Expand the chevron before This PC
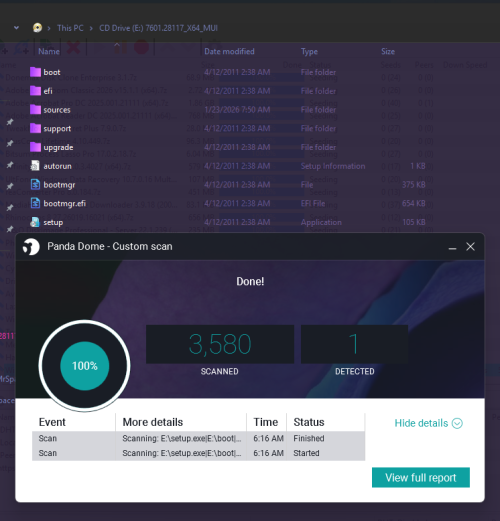Screen dimensions: 500x521 click(x=49, y=28)
